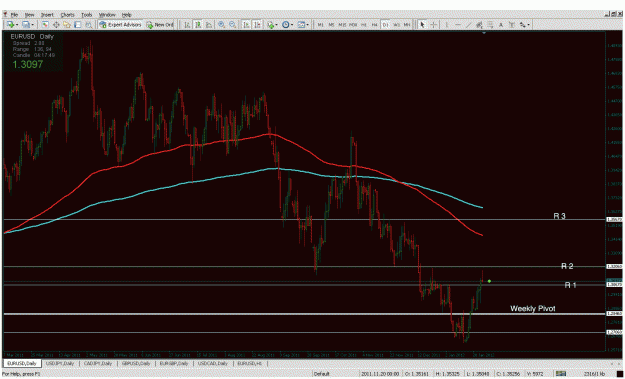Select the H1 timeframe
The image size is (625, 379).
point(364,25)
